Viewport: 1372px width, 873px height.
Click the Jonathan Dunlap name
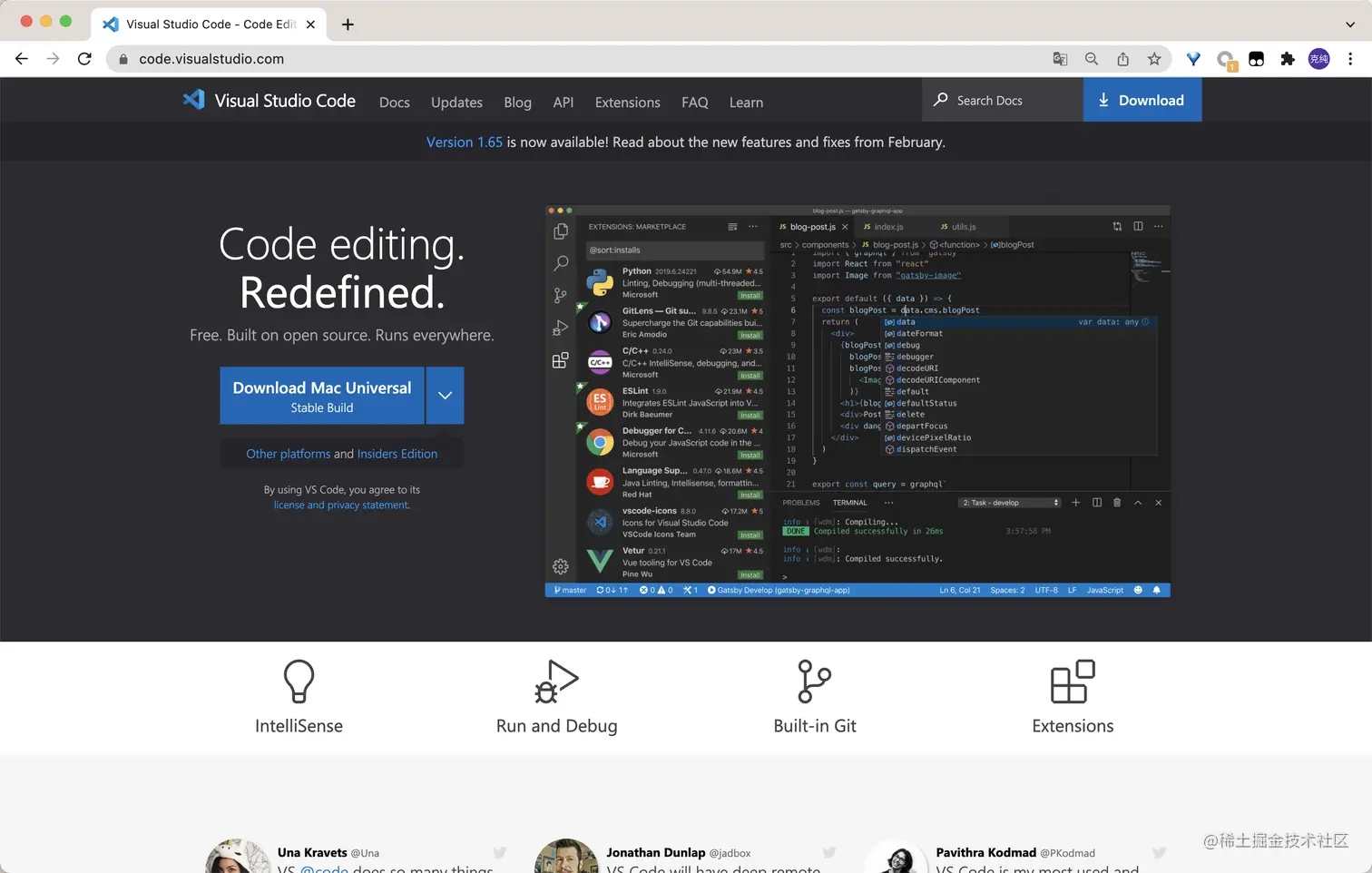(656, 853)
